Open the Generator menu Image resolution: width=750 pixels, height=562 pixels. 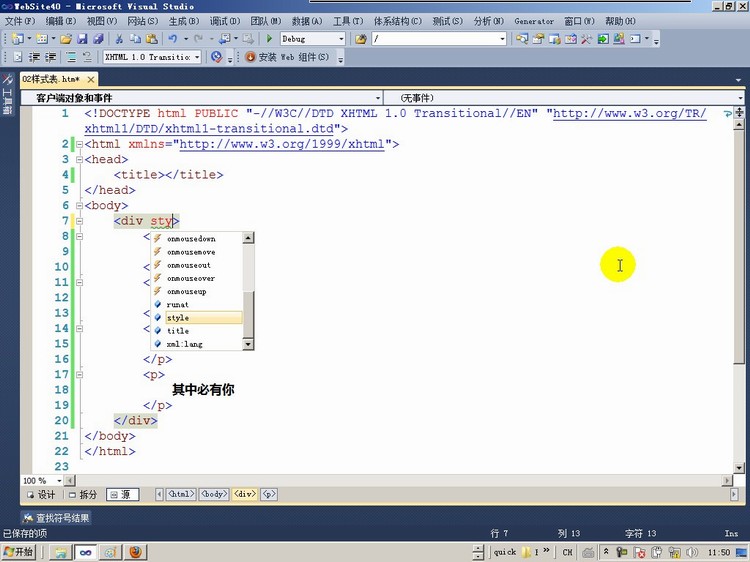pos(534,21)
